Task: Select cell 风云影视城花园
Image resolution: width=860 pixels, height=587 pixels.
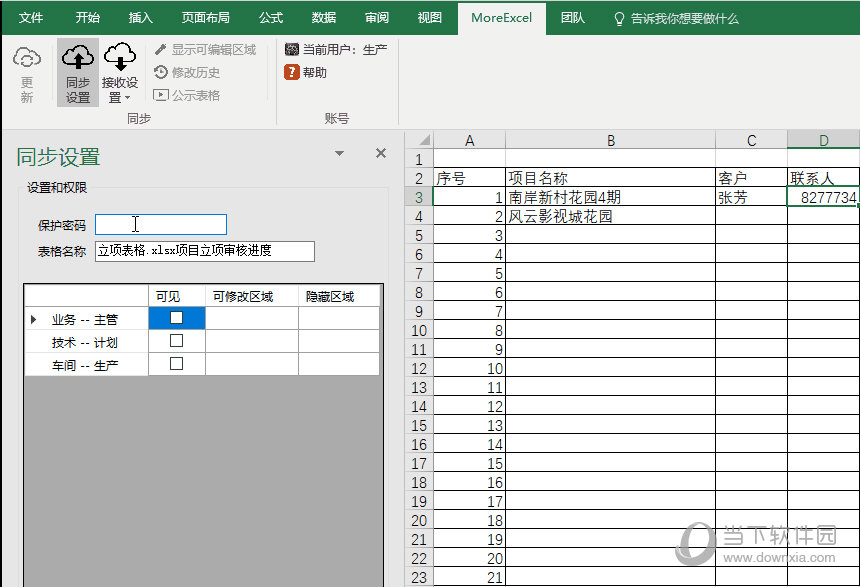Action: [610, 216]
